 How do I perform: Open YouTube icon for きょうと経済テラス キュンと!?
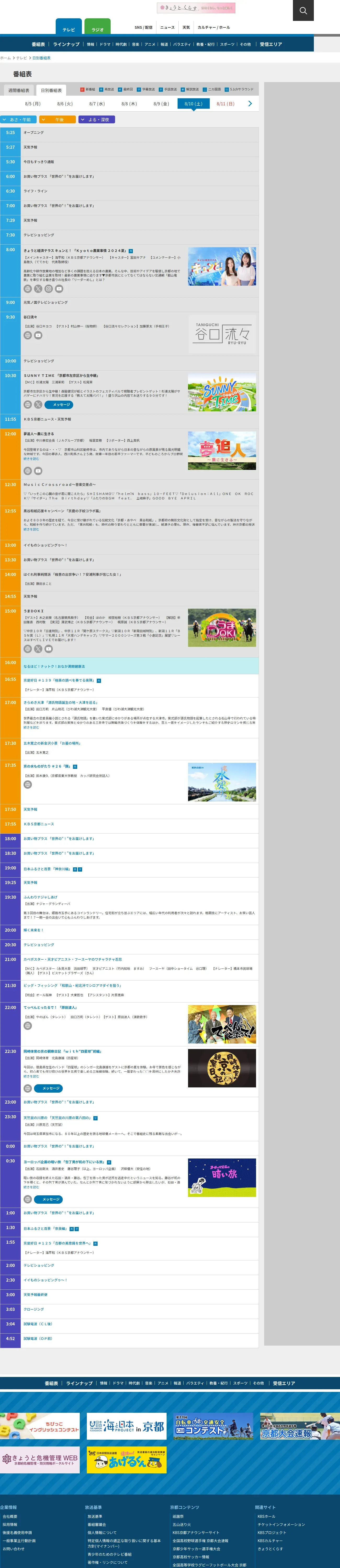point(59,289)
